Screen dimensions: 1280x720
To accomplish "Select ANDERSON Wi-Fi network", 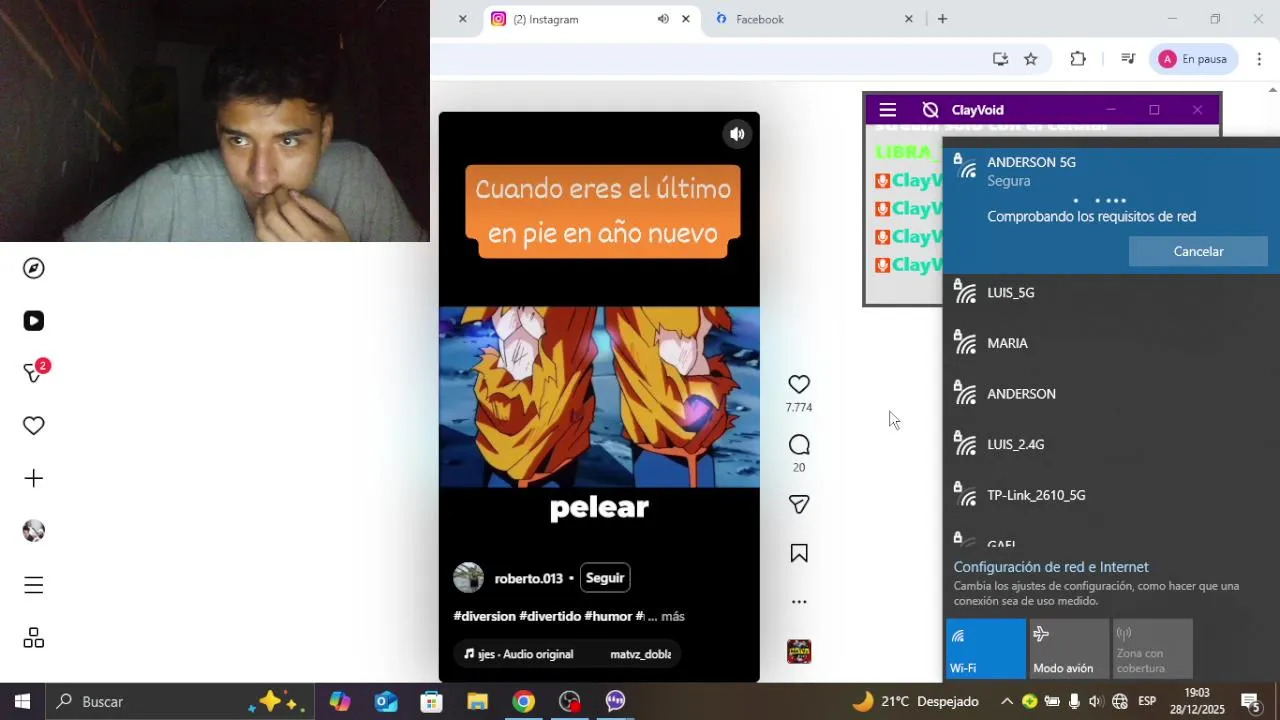I will tap(1111, 394).
